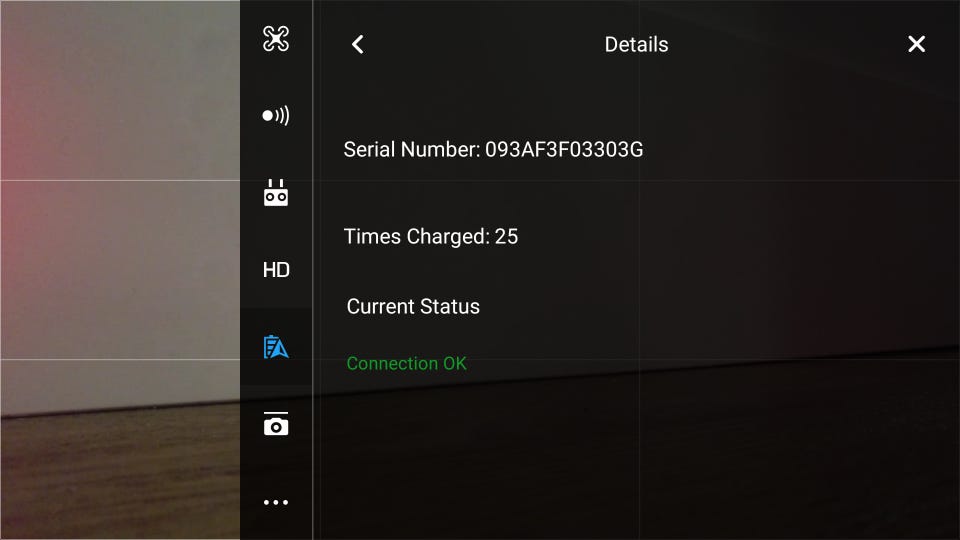Click the Times Charged label
This screenshot has width=960, height=540.
[x=416, y=236]
